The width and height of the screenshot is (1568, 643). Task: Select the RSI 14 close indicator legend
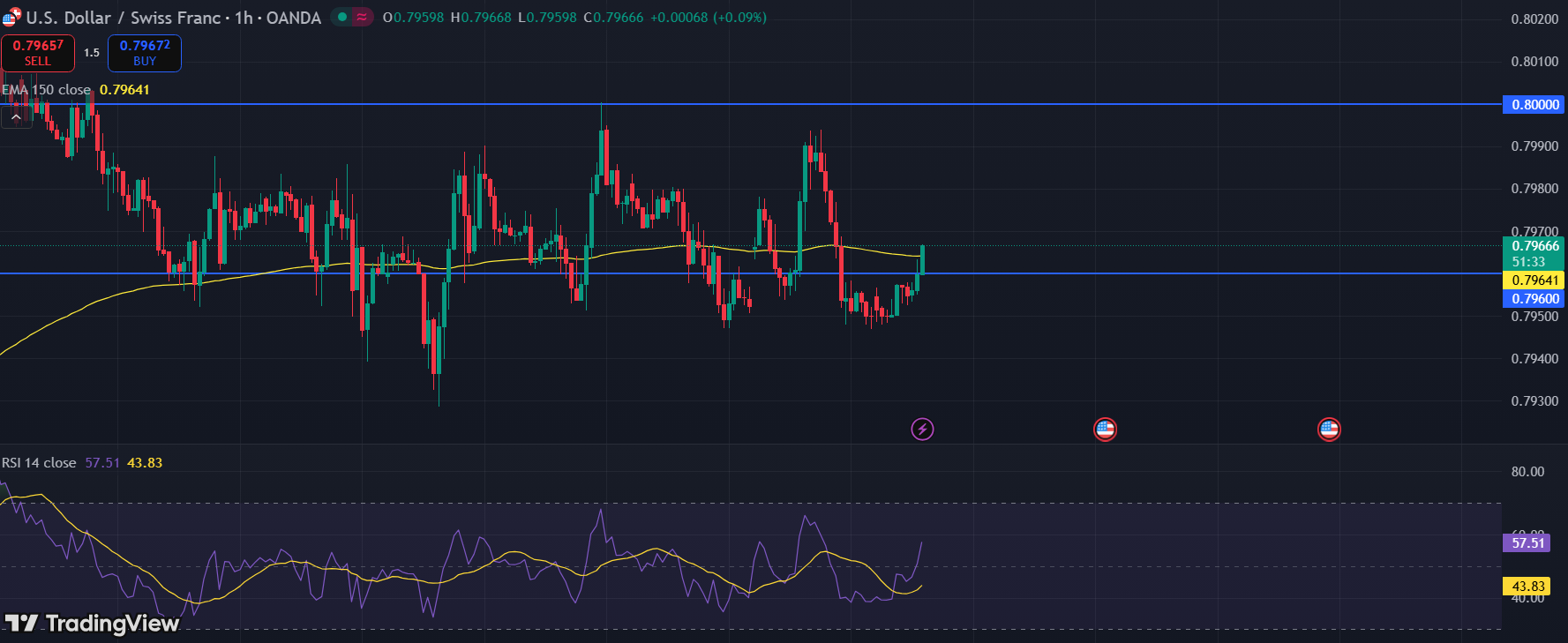coord(40,463)
